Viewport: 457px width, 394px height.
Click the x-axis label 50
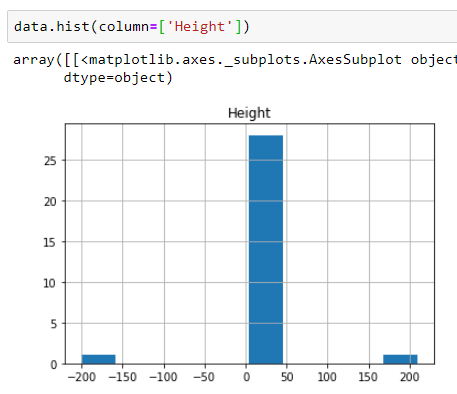point(287,377)
